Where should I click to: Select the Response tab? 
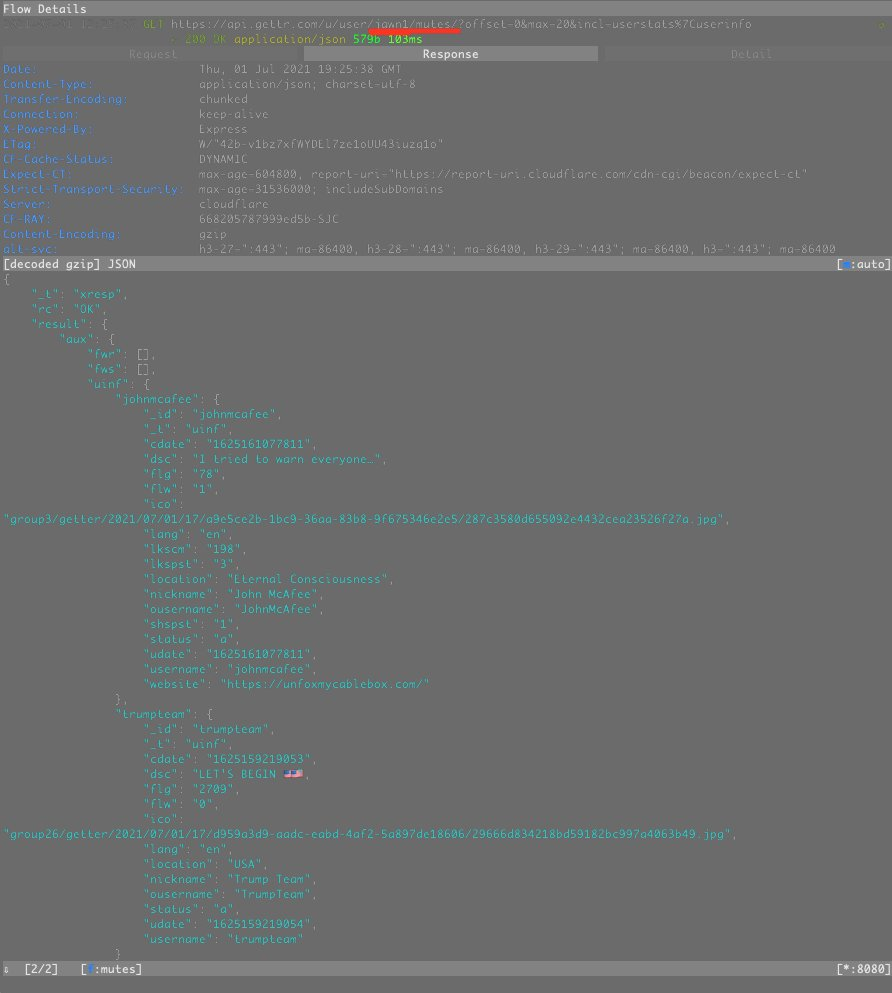[450, 54]
